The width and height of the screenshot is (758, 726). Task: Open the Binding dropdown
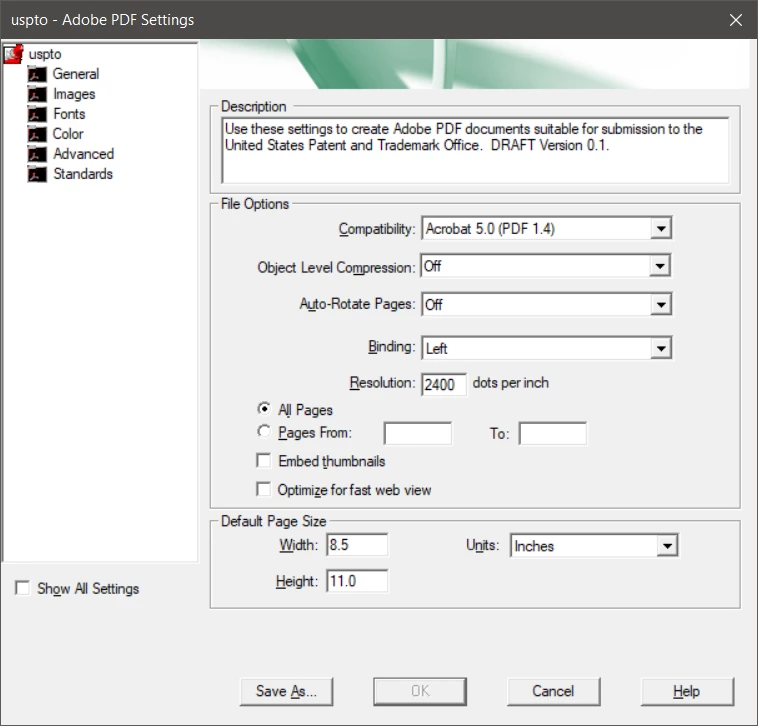pos(547,348)
